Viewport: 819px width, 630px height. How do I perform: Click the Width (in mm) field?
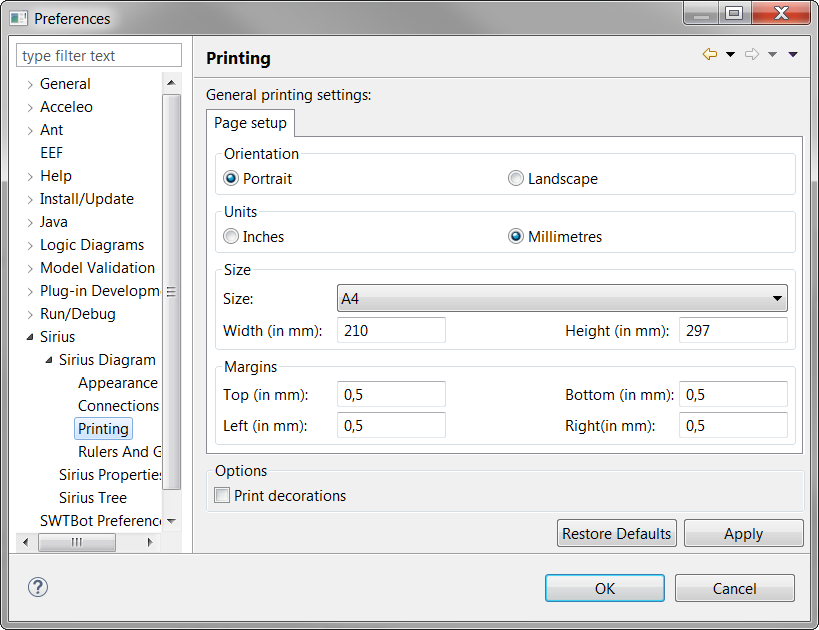(x=392, y=330)
